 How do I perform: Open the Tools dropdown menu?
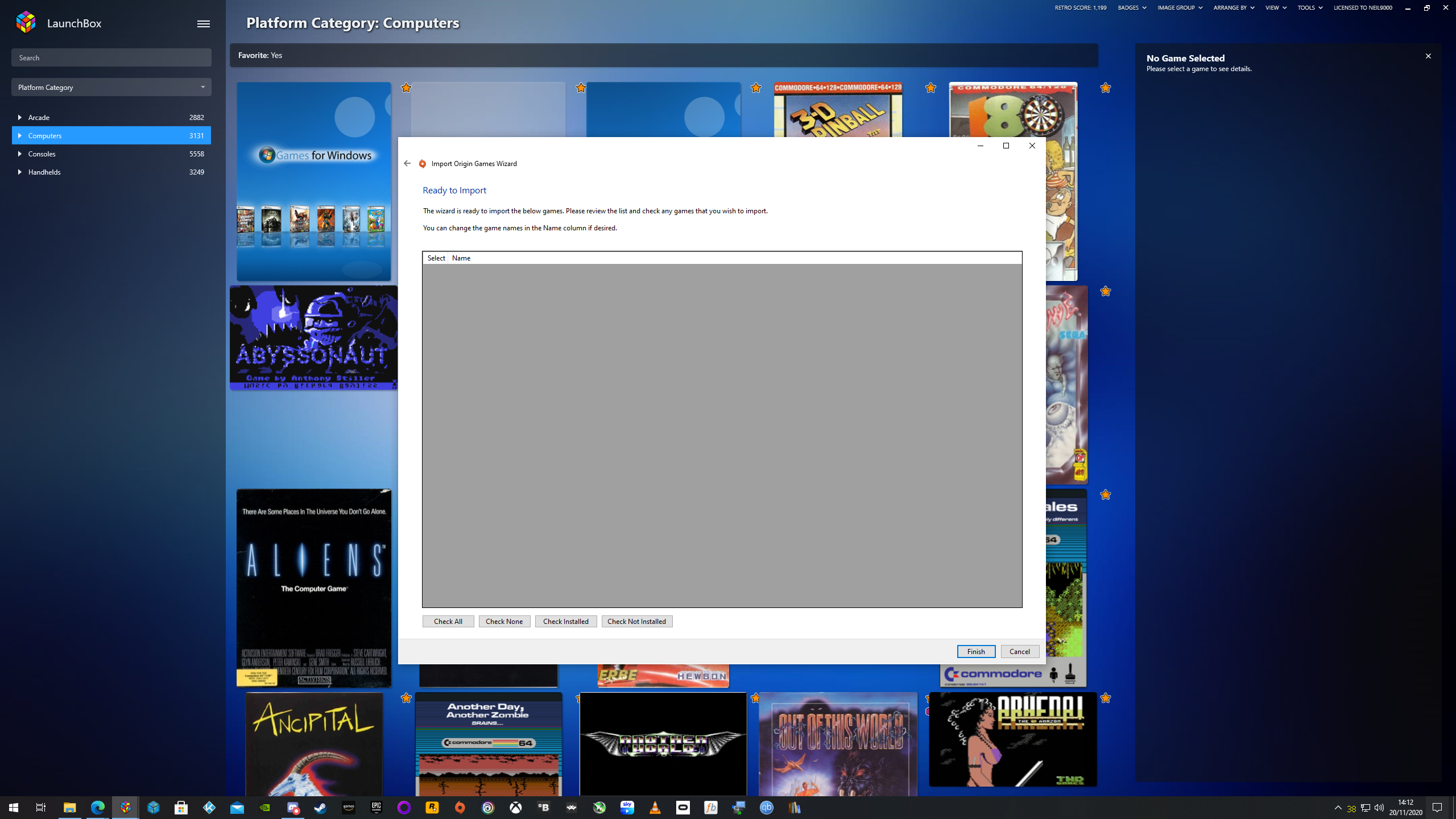click(x=1310, y=7)
